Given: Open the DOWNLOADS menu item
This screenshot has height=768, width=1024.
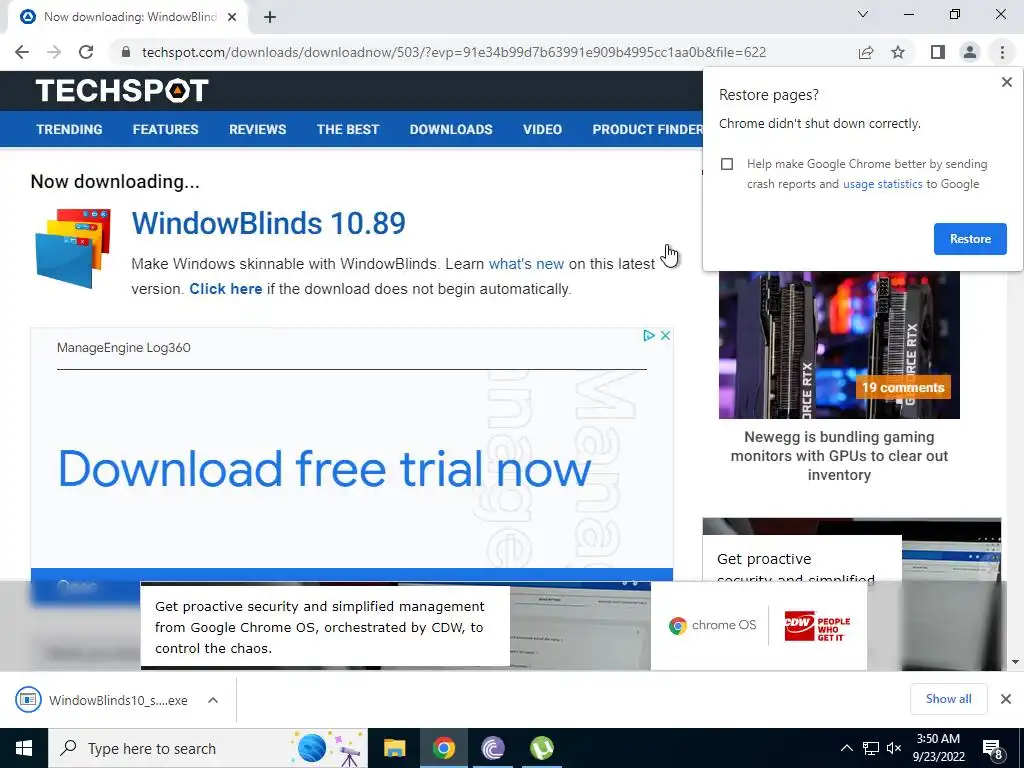Looking at the screenshot, I should 451,129.
